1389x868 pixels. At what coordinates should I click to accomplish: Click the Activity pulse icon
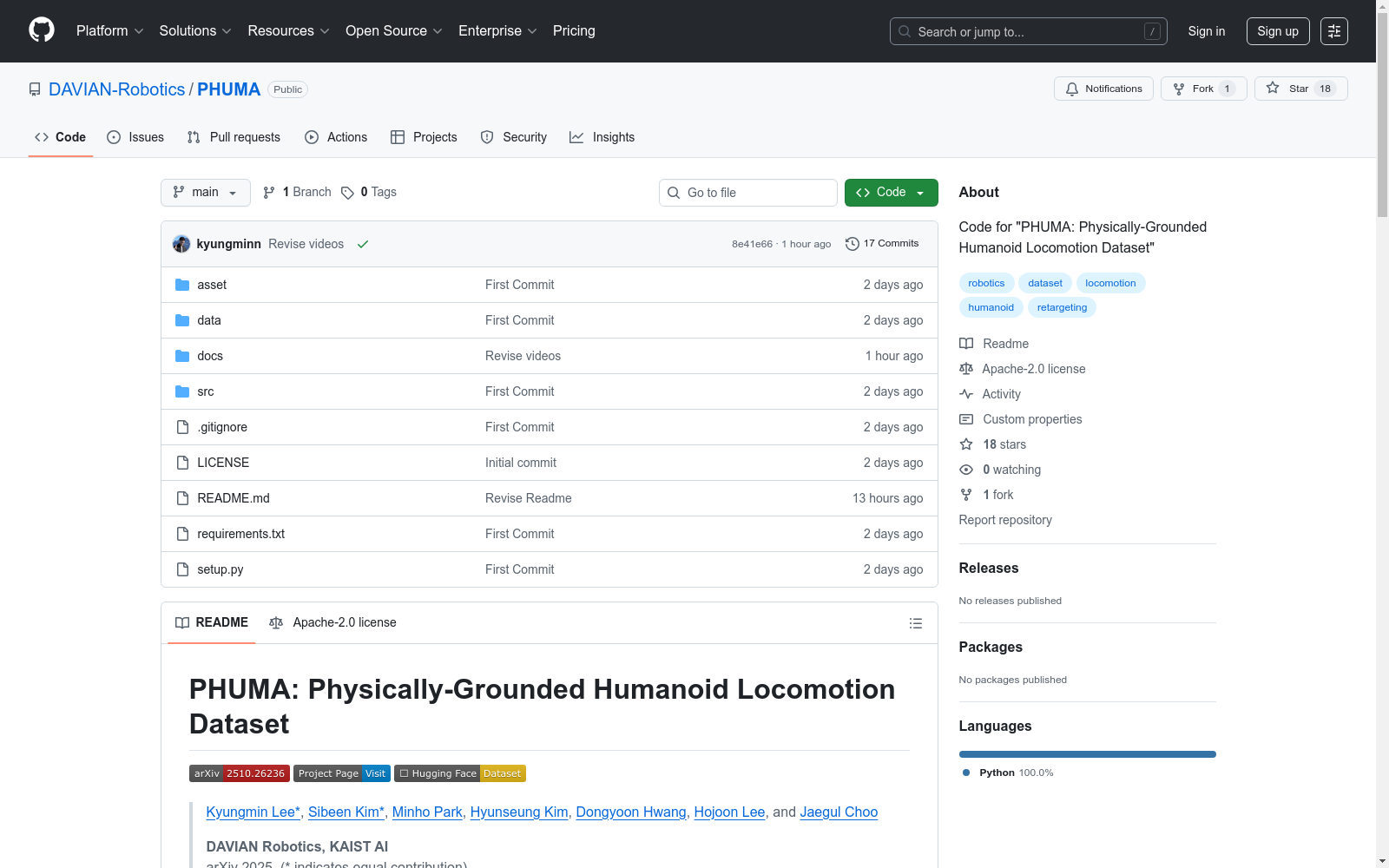pyautogui.click(x=966, y=394)
